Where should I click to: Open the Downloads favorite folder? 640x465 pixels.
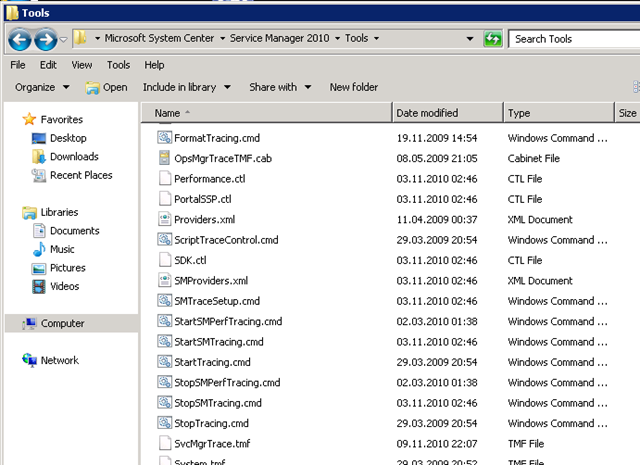coord(73,157)
